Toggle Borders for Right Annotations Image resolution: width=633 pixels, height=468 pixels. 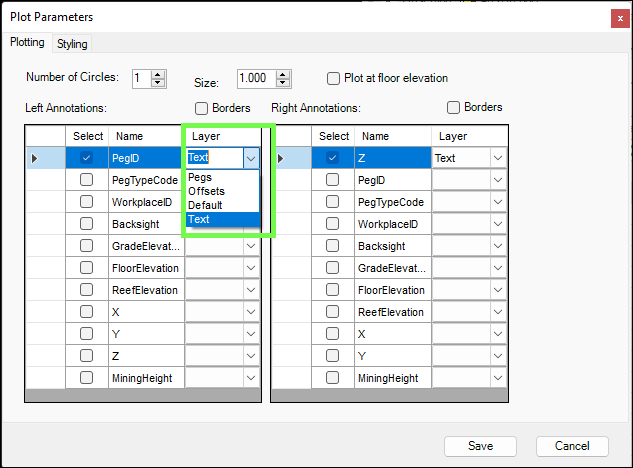click(x=454, y=107)
